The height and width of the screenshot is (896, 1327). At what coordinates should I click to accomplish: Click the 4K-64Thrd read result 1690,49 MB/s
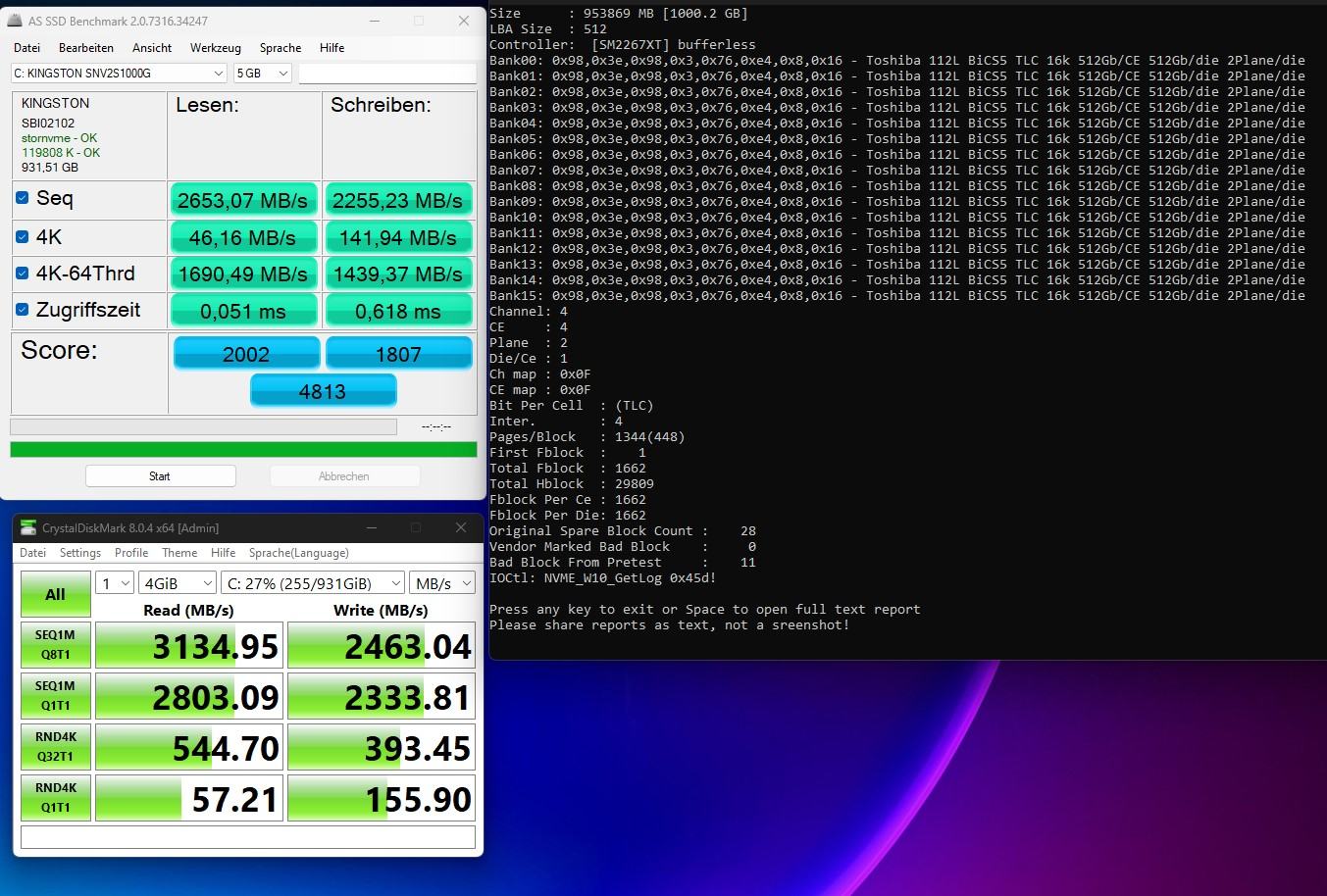tap(243, 274)
